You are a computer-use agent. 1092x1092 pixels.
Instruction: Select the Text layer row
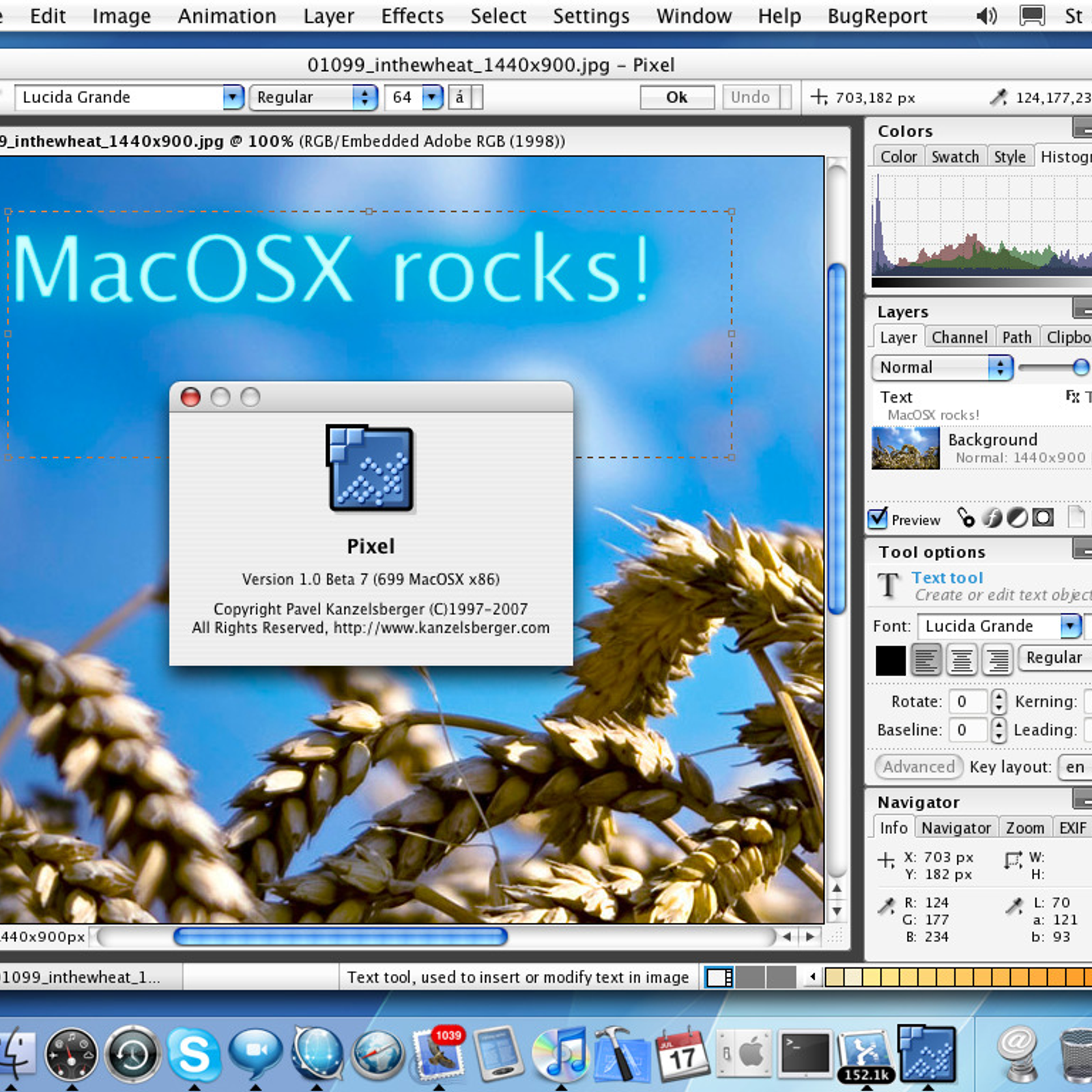click(981, 405)
